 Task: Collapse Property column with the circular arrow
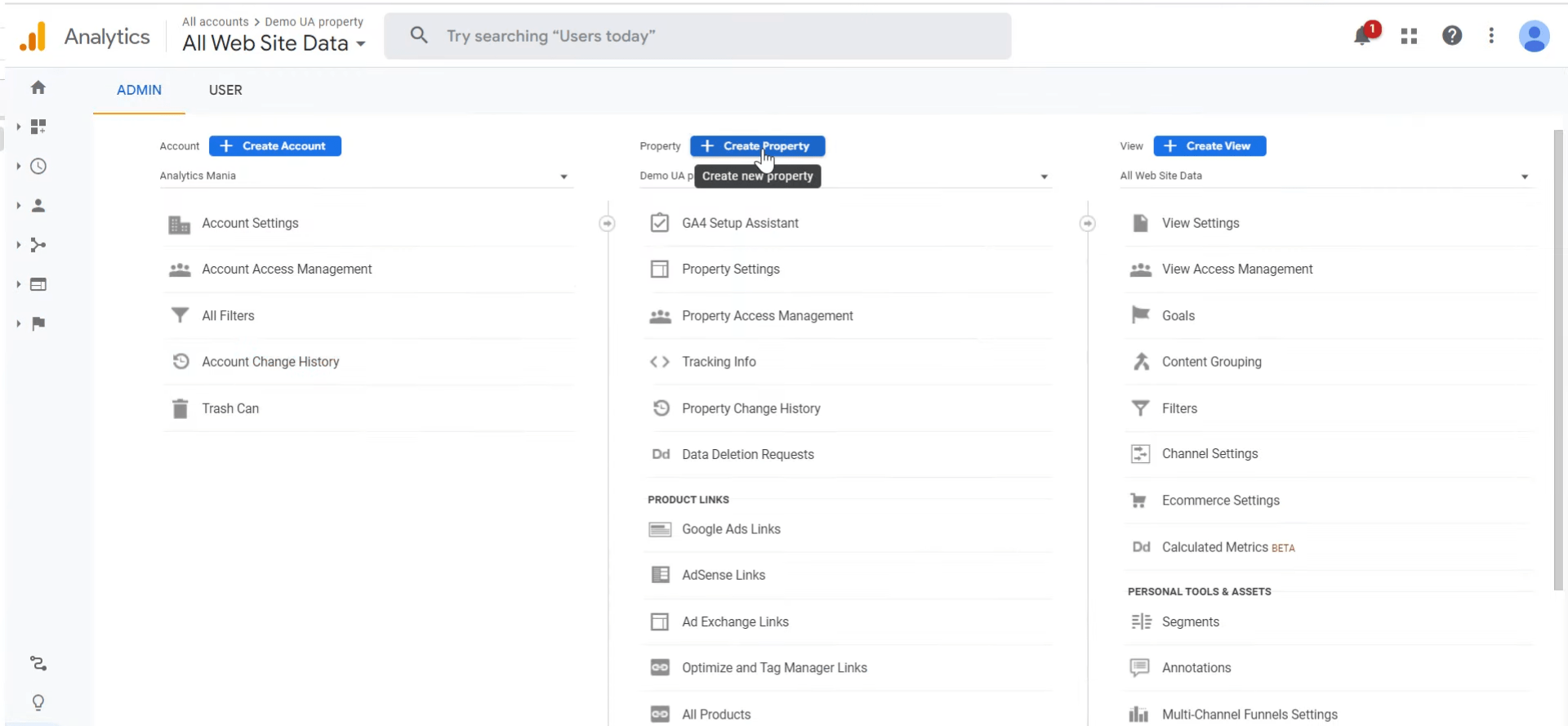click(1087, 224)
